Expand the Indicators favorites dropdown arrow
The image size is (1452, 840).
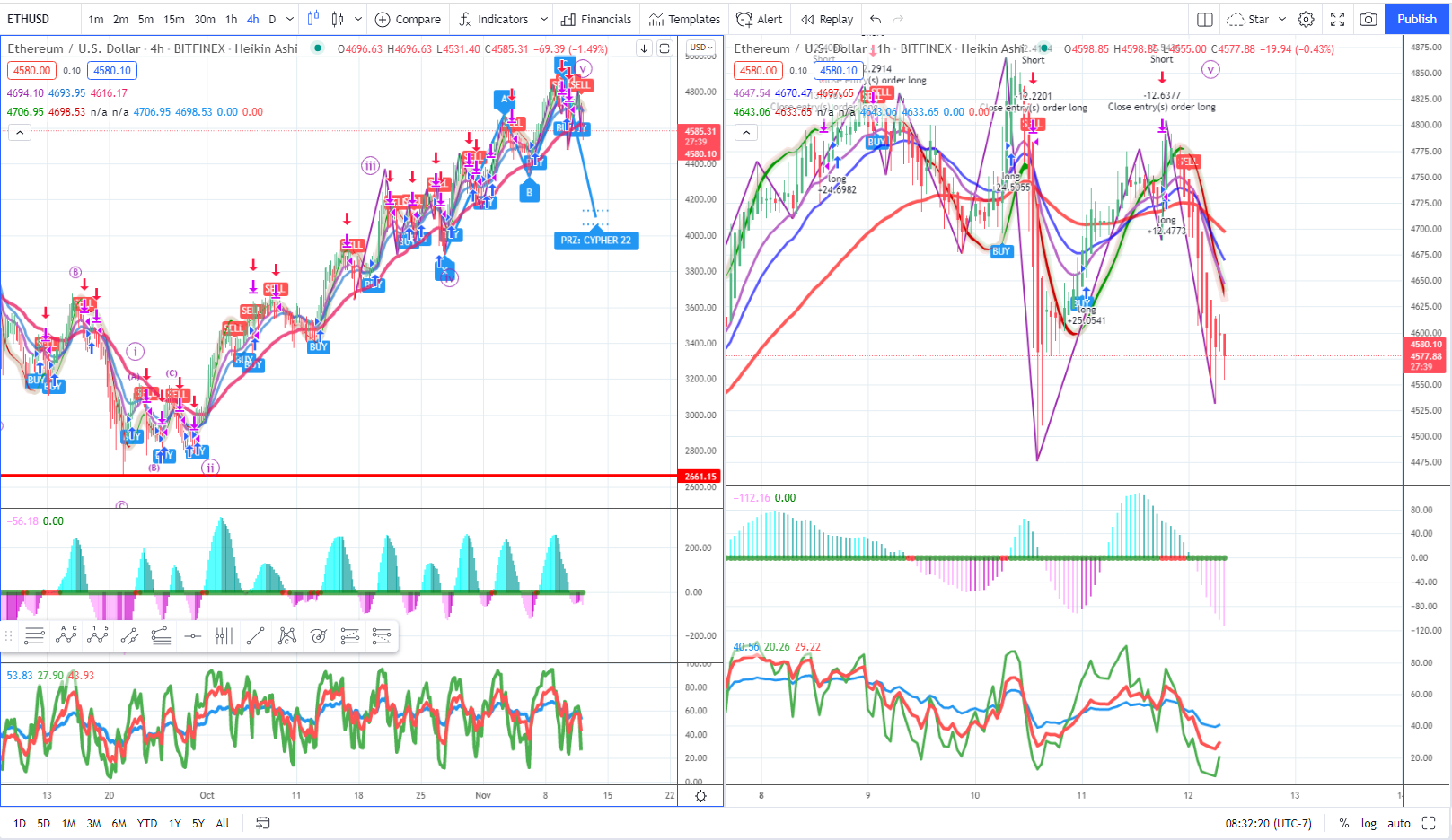543,19
